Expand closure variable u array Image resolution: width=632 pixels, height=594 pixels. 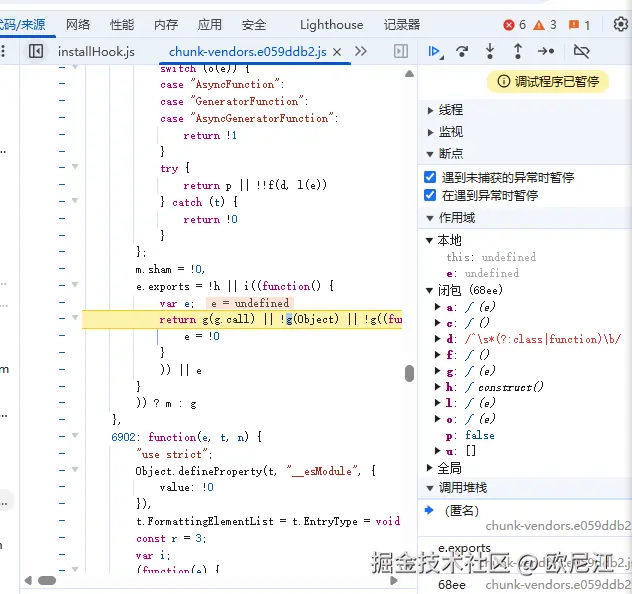437,450
